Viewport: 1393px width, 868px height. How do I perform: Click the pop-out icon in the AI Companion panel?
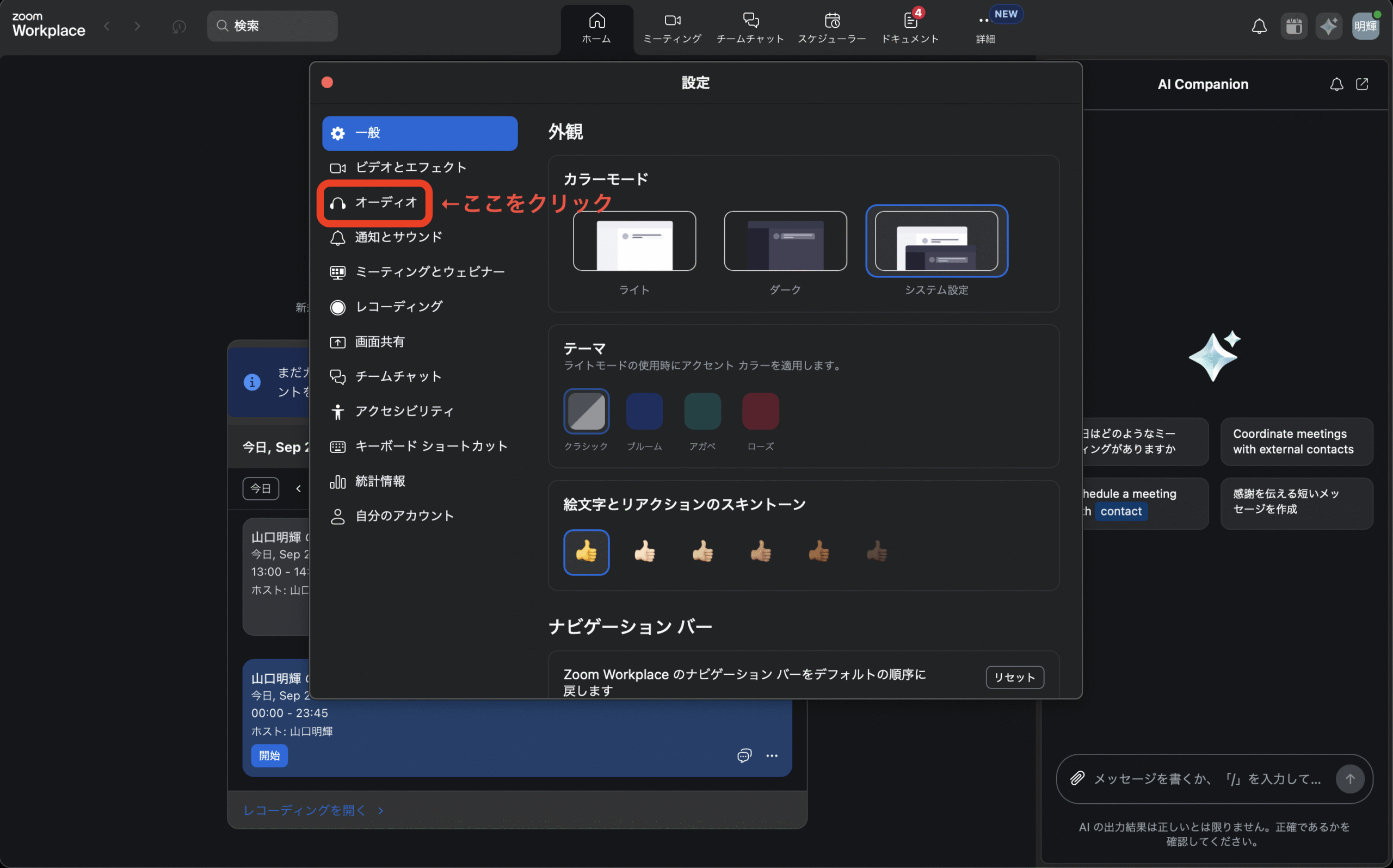[1361, 84]
